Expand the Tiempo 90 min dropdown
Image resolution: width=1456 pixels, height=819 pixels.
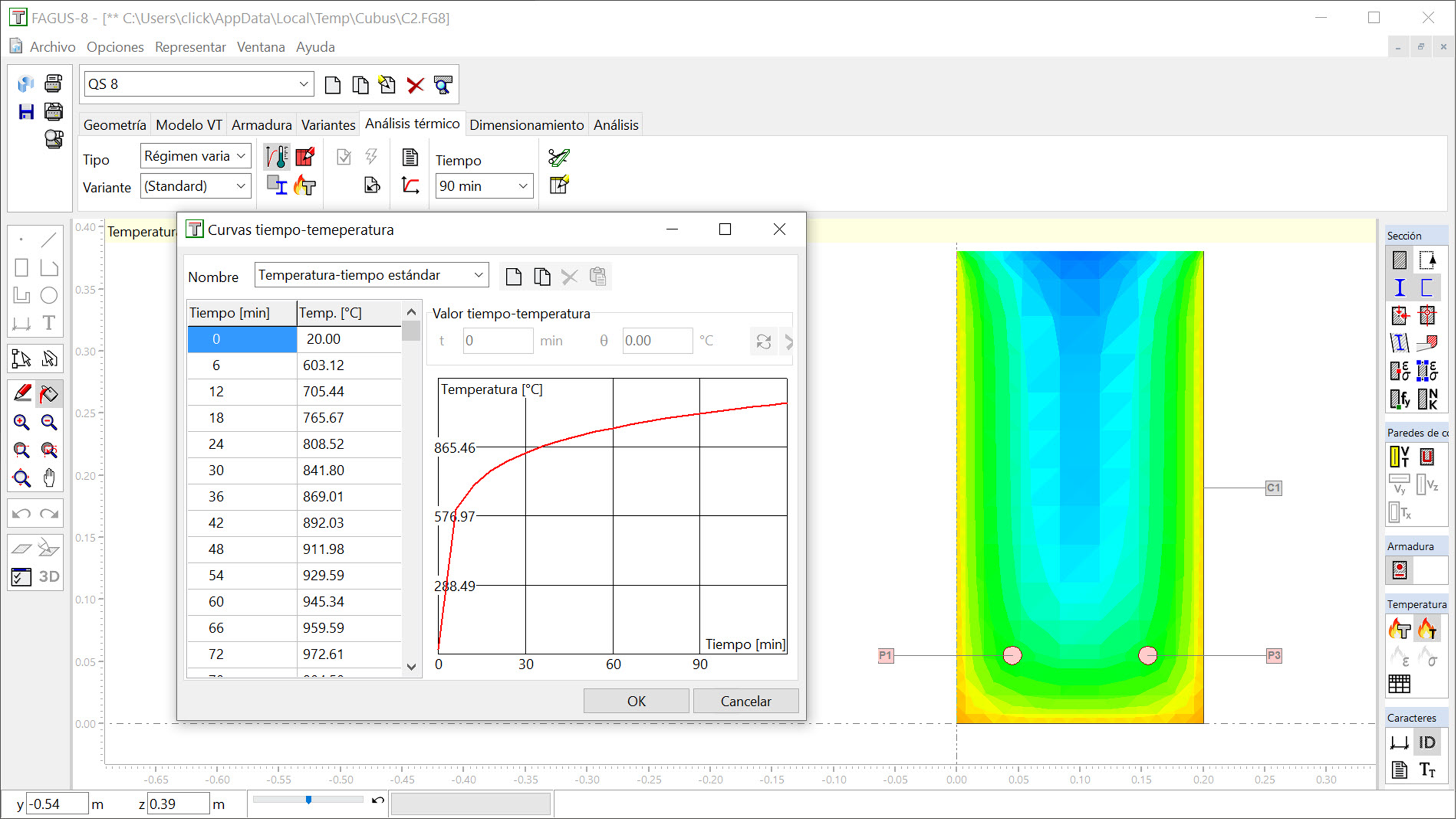point(523,186)
